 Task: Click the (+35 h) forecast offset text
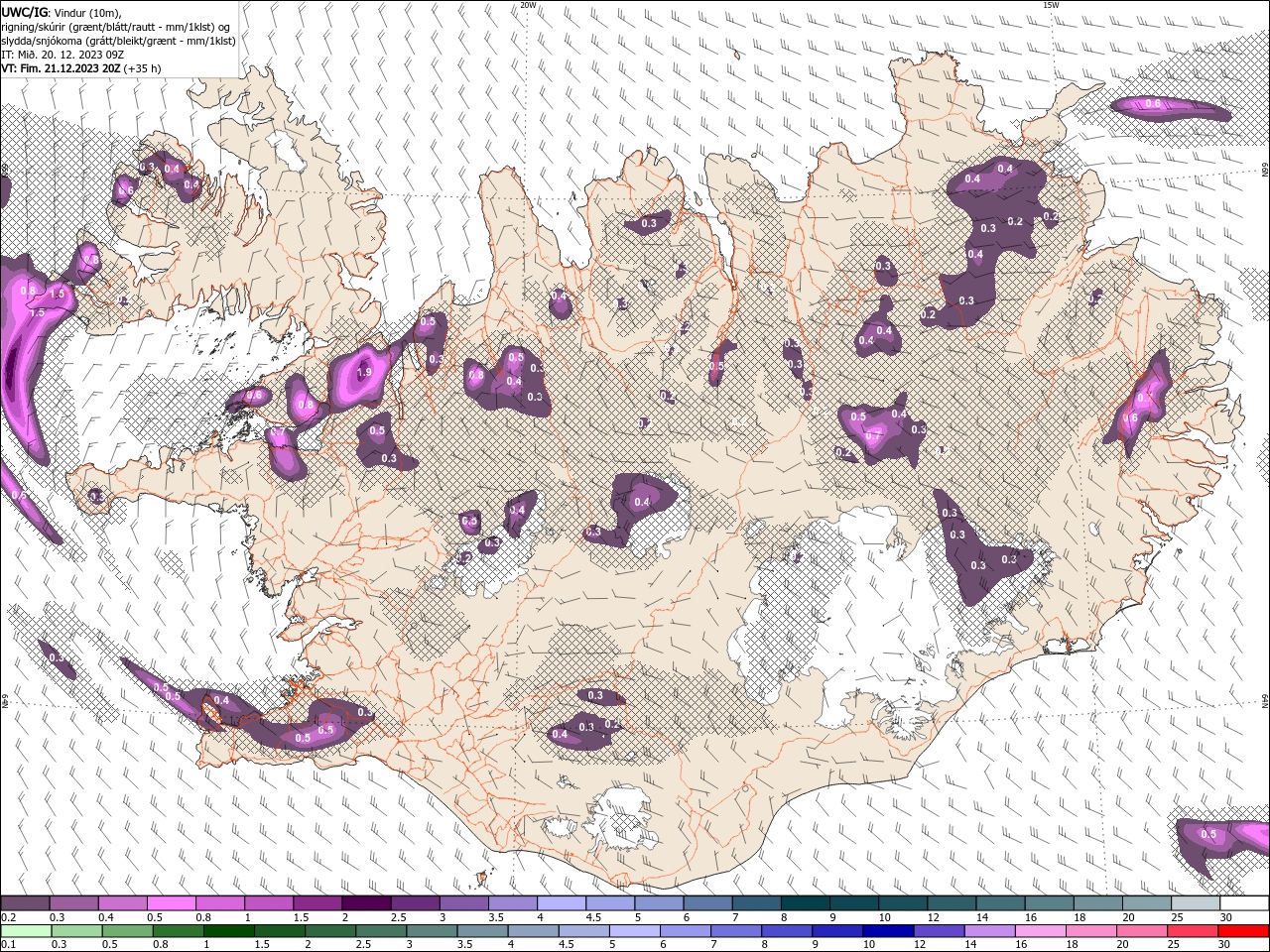[x=143, y=68]
